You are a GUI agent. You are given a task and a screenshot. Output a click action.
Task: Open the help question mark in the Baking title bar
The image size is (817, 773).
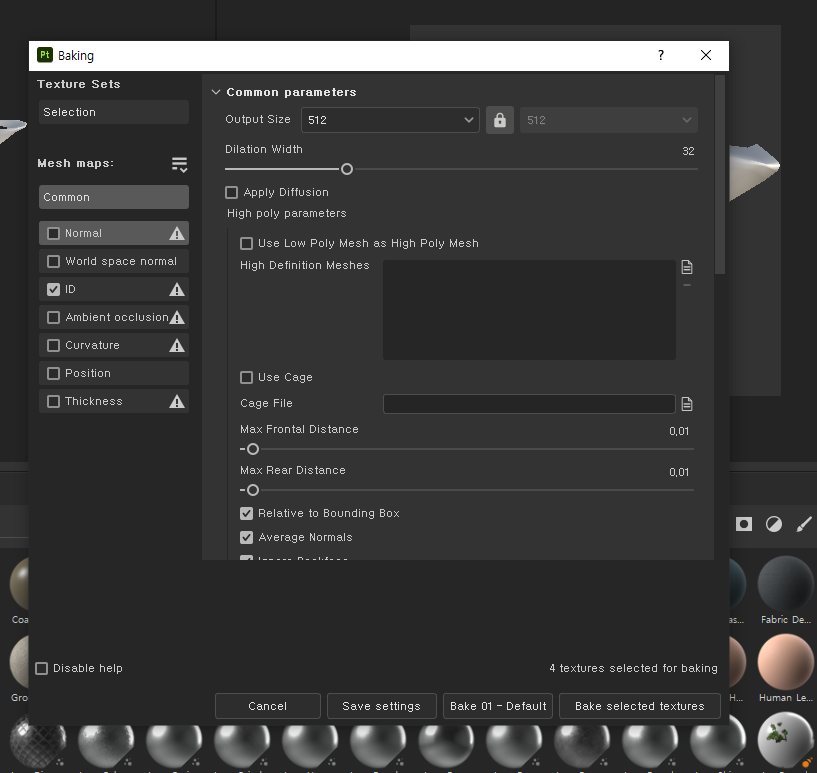[x=661, y=55]
